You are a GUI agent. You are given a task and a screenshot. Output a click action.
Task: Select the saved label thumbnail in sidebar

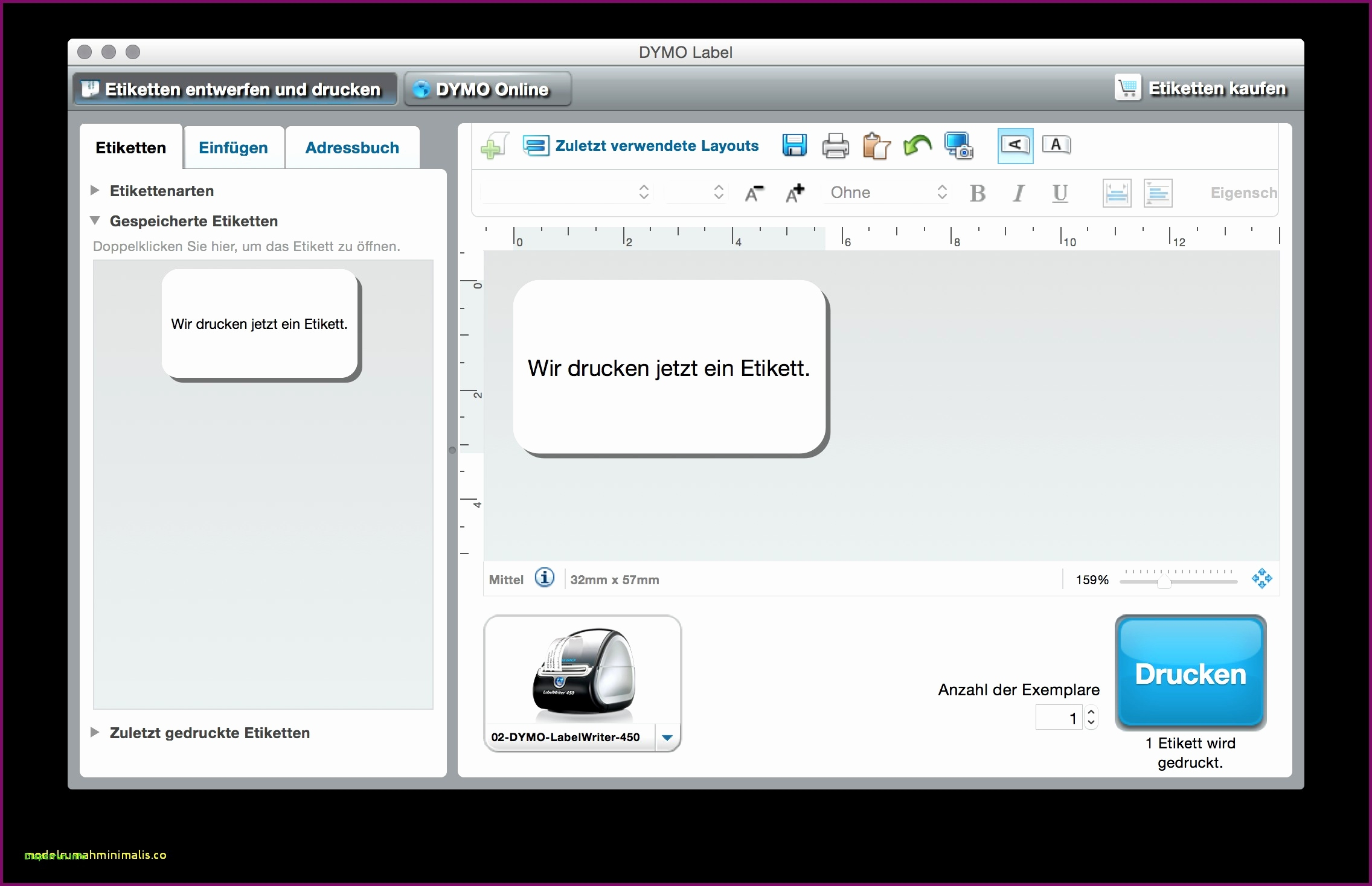click(261, 325)
